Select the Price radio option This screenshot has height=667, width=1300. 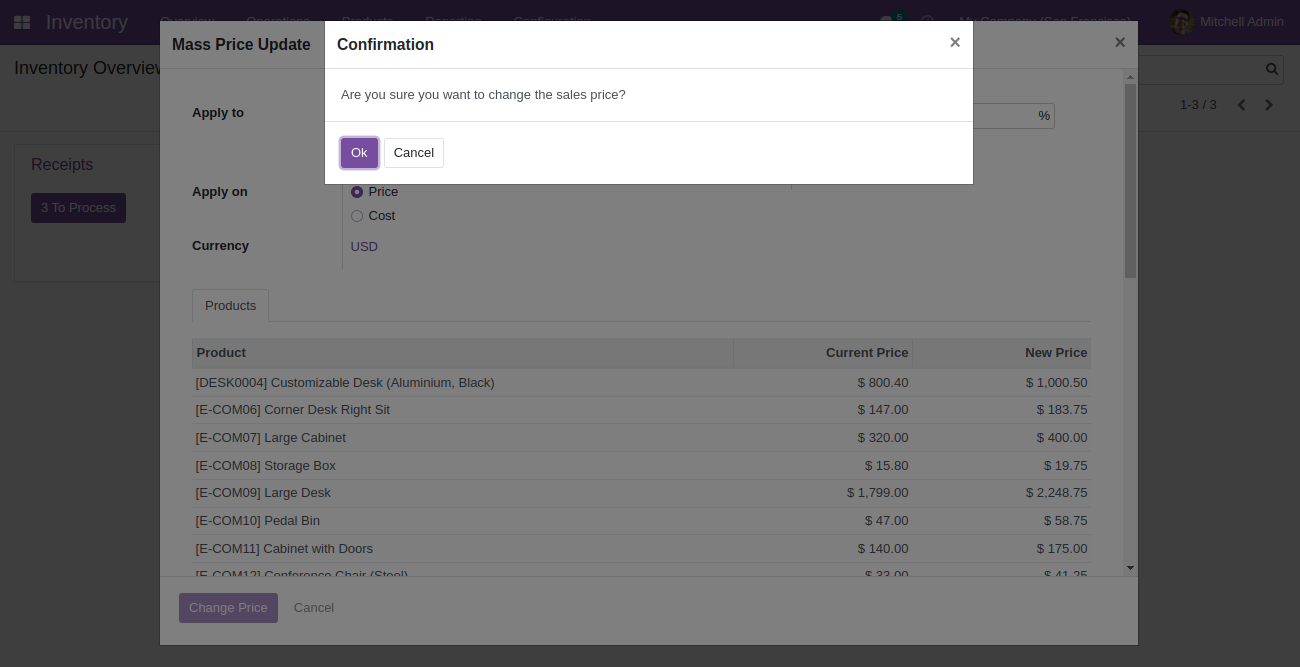[x=357, y=192]
